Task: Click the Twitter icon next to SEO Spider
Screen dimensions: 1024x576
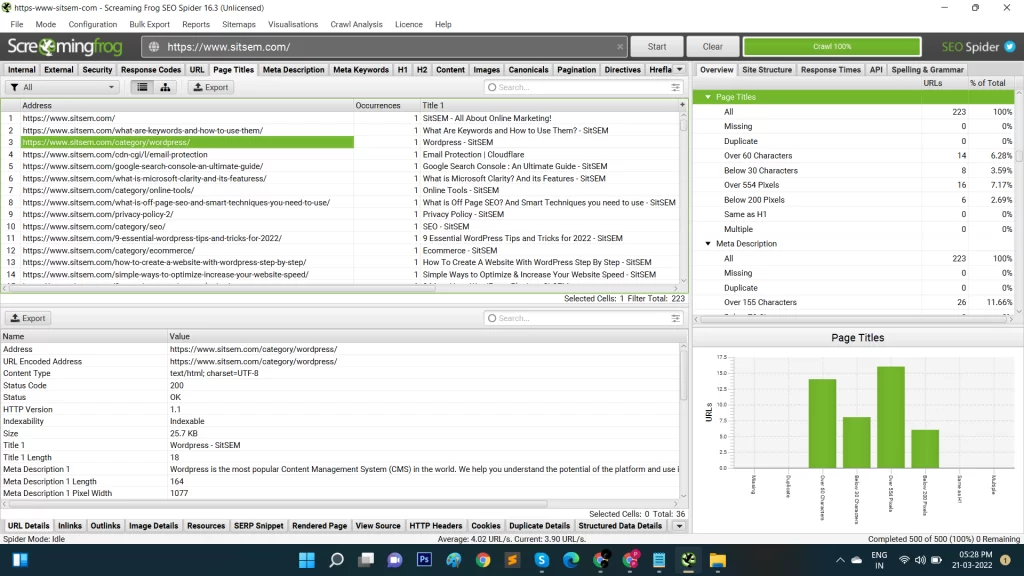Action: [x=1010, y=46]
